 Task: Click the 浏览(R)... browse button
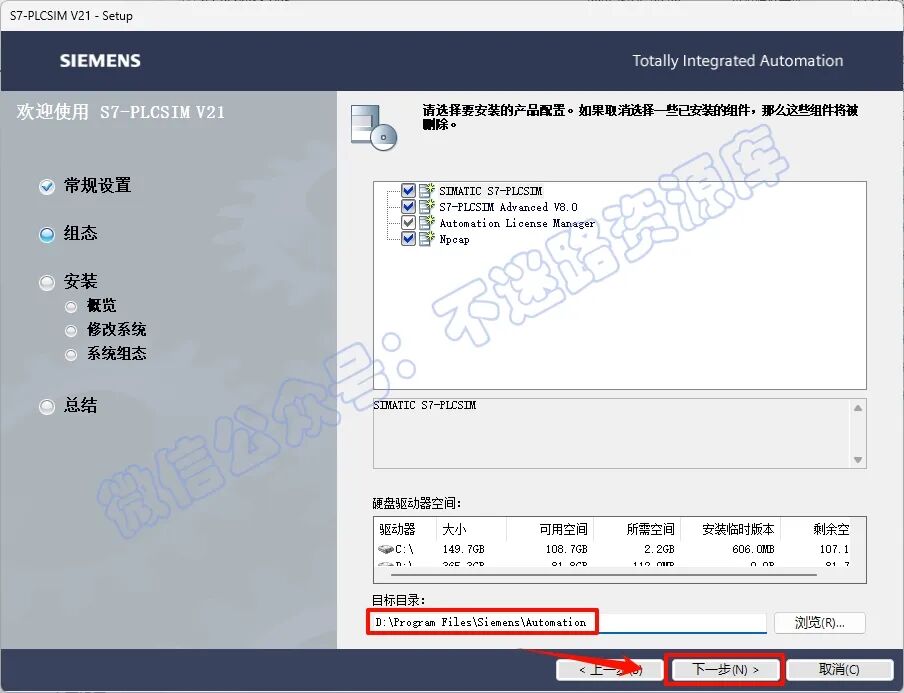coord(819,623)
